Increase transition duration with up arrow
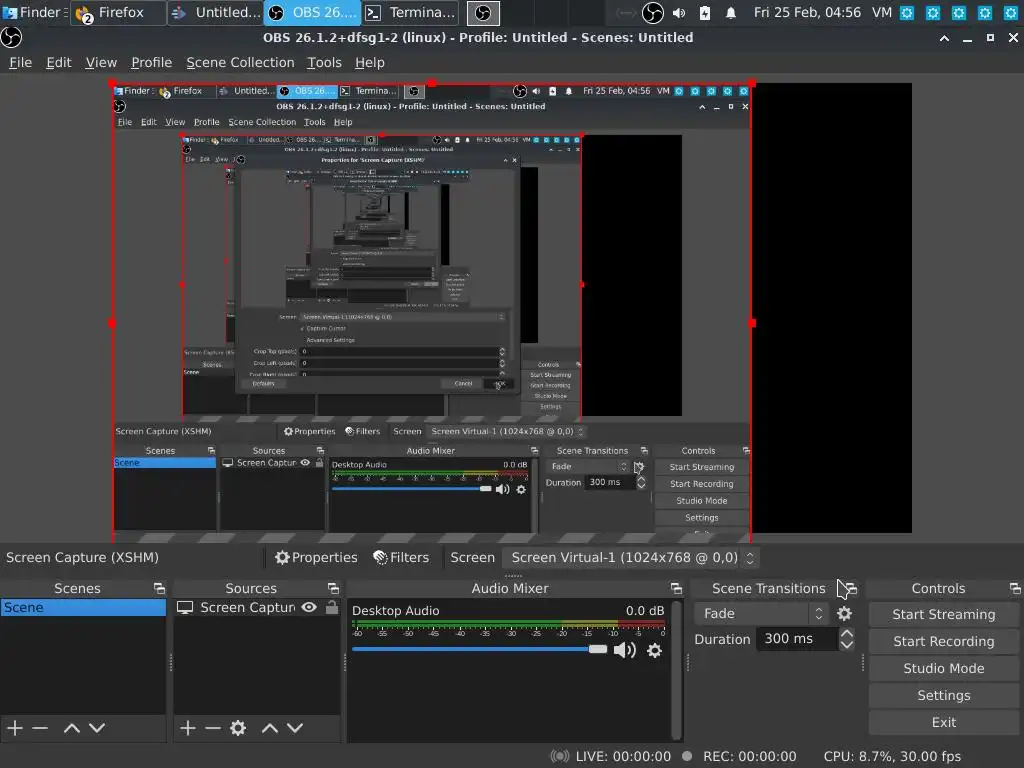1024x768 pixels. pos(846,633)
